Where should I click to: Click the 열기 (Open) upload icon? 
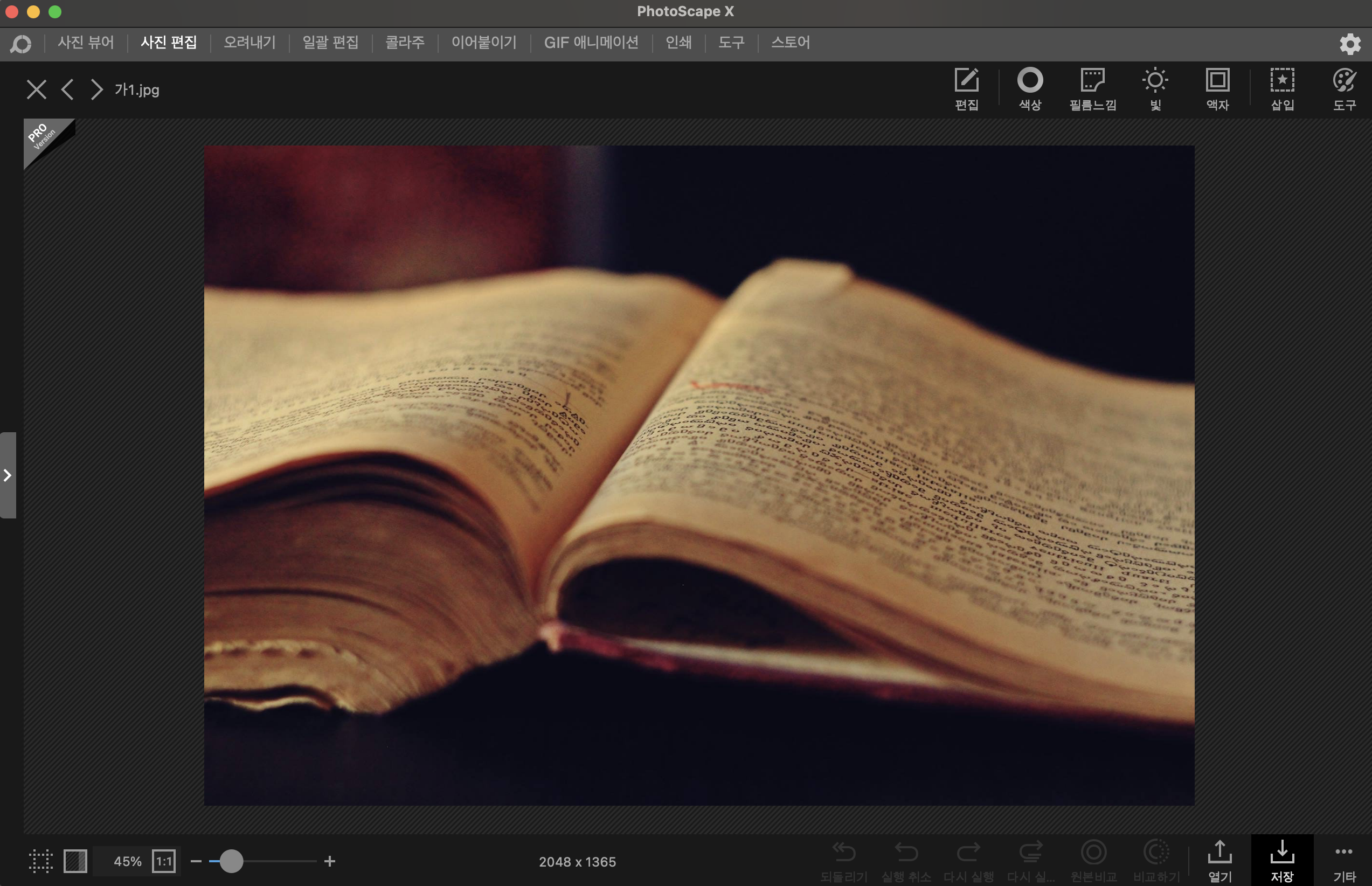coord(1219,860)
